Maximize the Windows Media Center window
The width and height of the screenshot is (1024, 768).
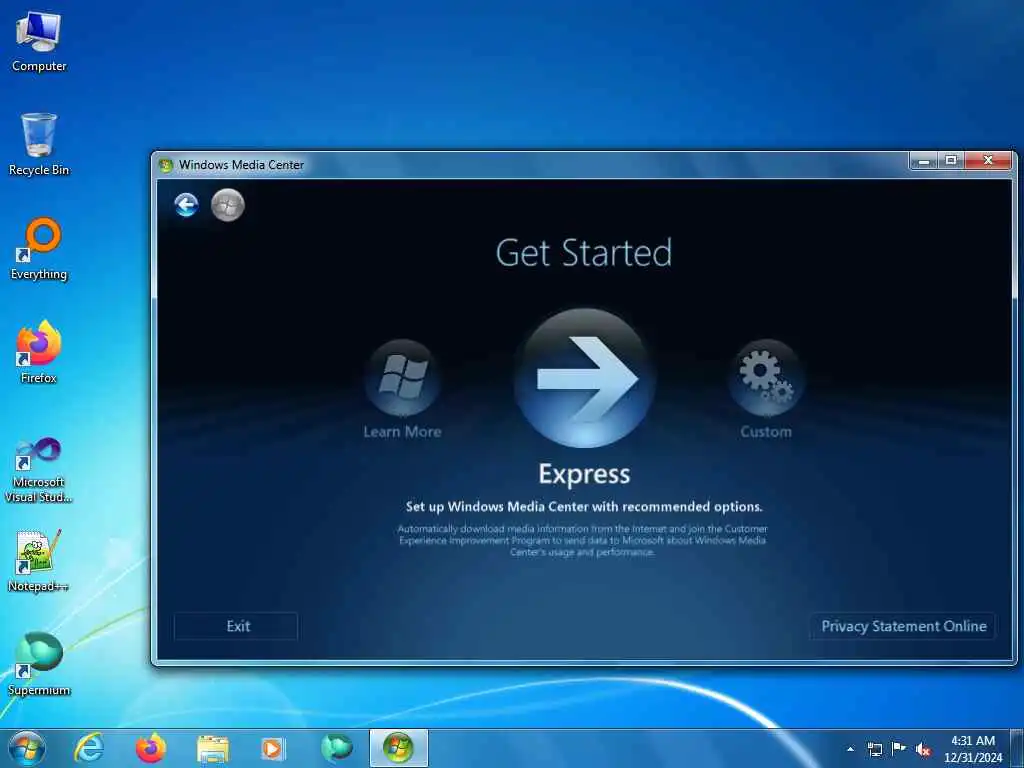tap(951, 160)
